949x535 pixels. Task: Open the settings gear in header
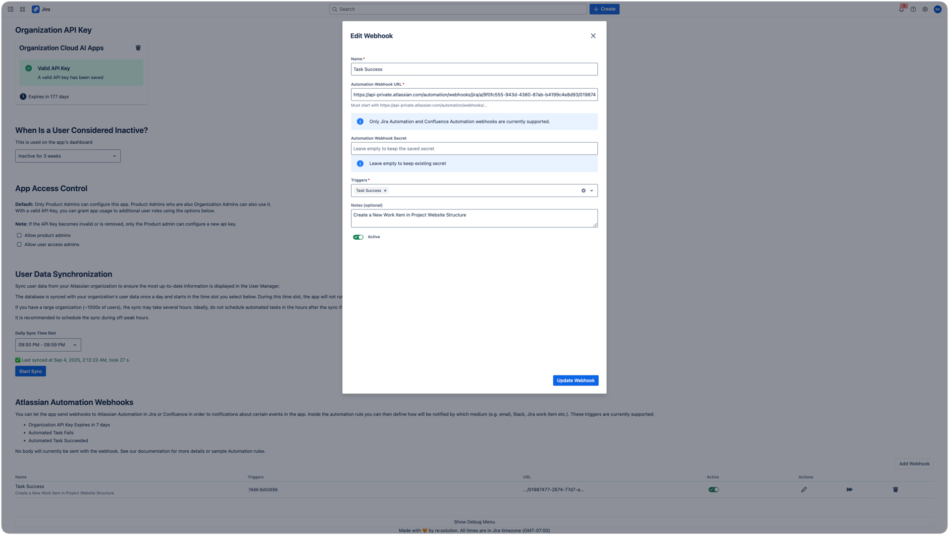click(x=925, y=9)
